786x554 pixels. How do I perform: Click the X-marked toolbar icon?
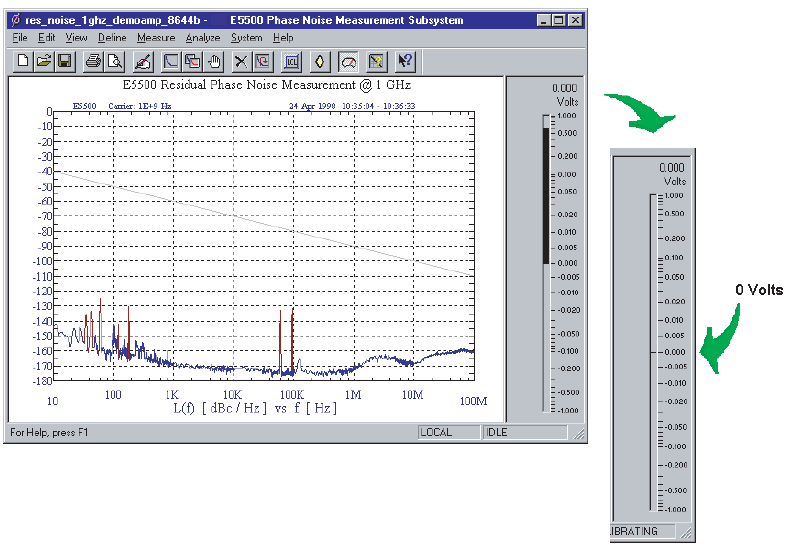click(241, 62)
